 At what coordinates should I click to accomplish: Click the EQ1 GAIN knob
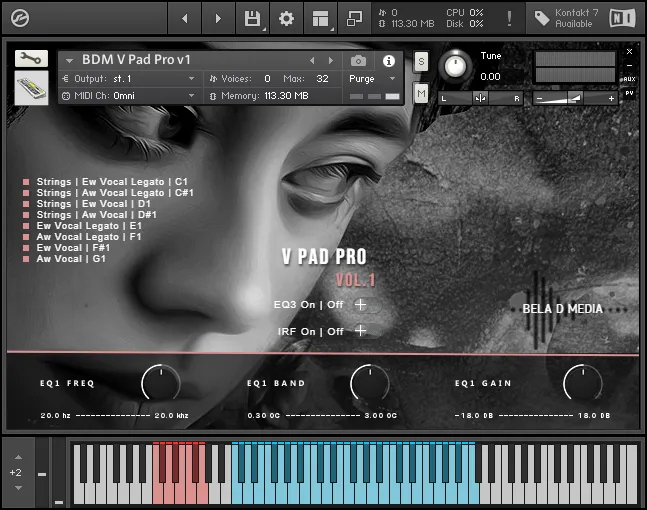[x=582, y=384]
